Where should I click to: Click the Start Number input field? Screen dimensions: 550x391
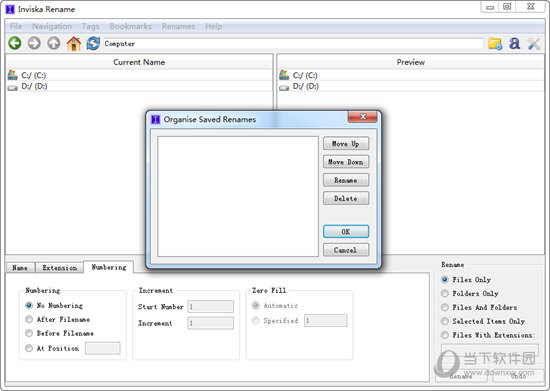point(210,307)
